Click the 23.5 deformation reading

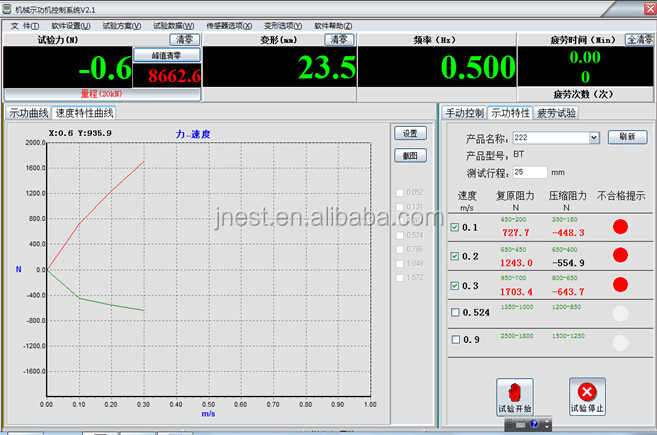tap(327, 67)
